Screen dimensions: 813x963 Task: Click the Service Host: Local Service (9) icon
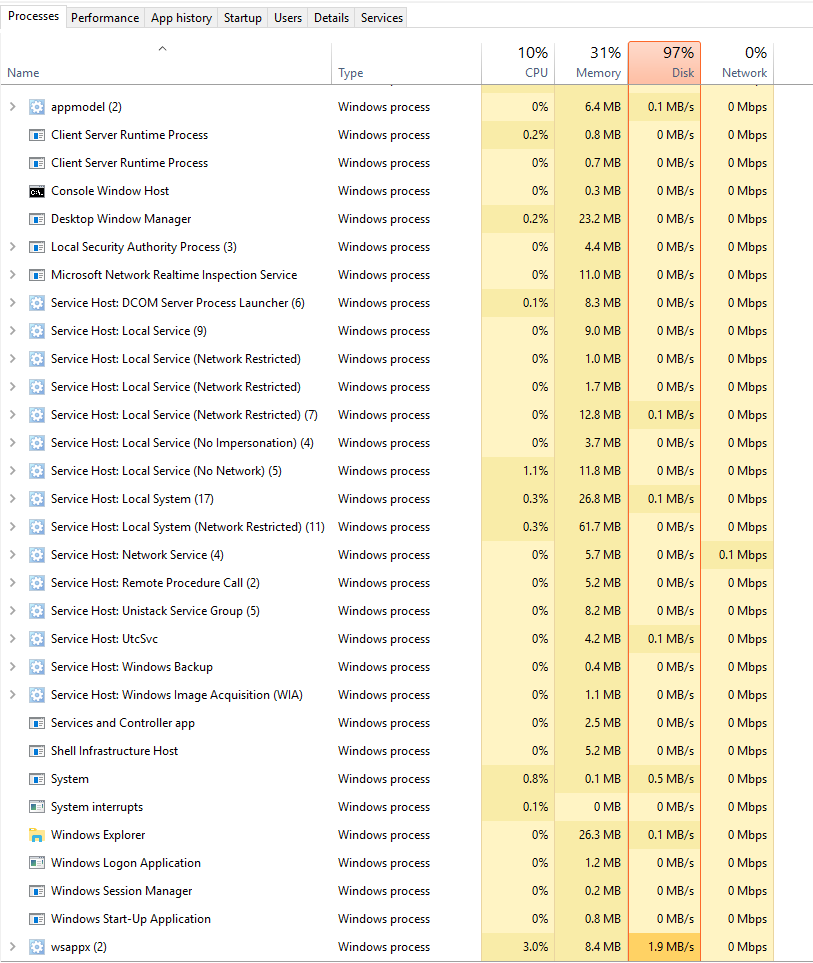pos(37,331)
